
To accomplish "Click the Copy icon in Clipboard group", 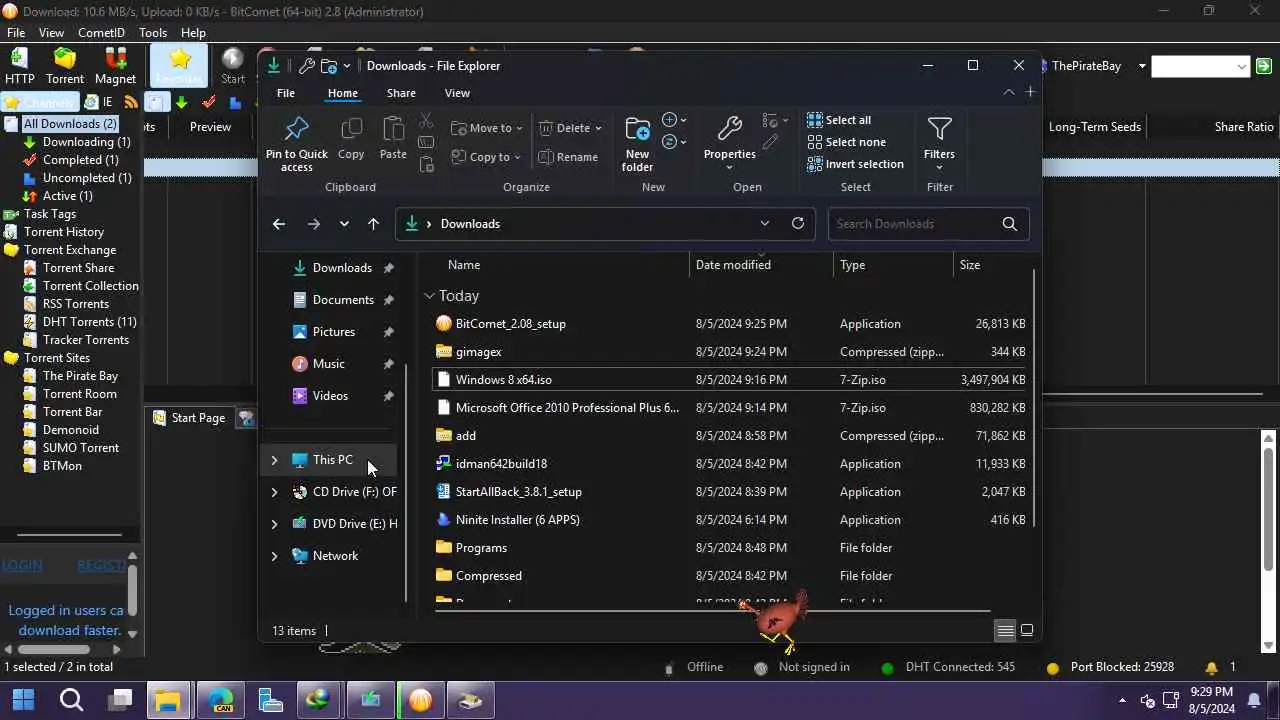I will [x=351, y=139].
